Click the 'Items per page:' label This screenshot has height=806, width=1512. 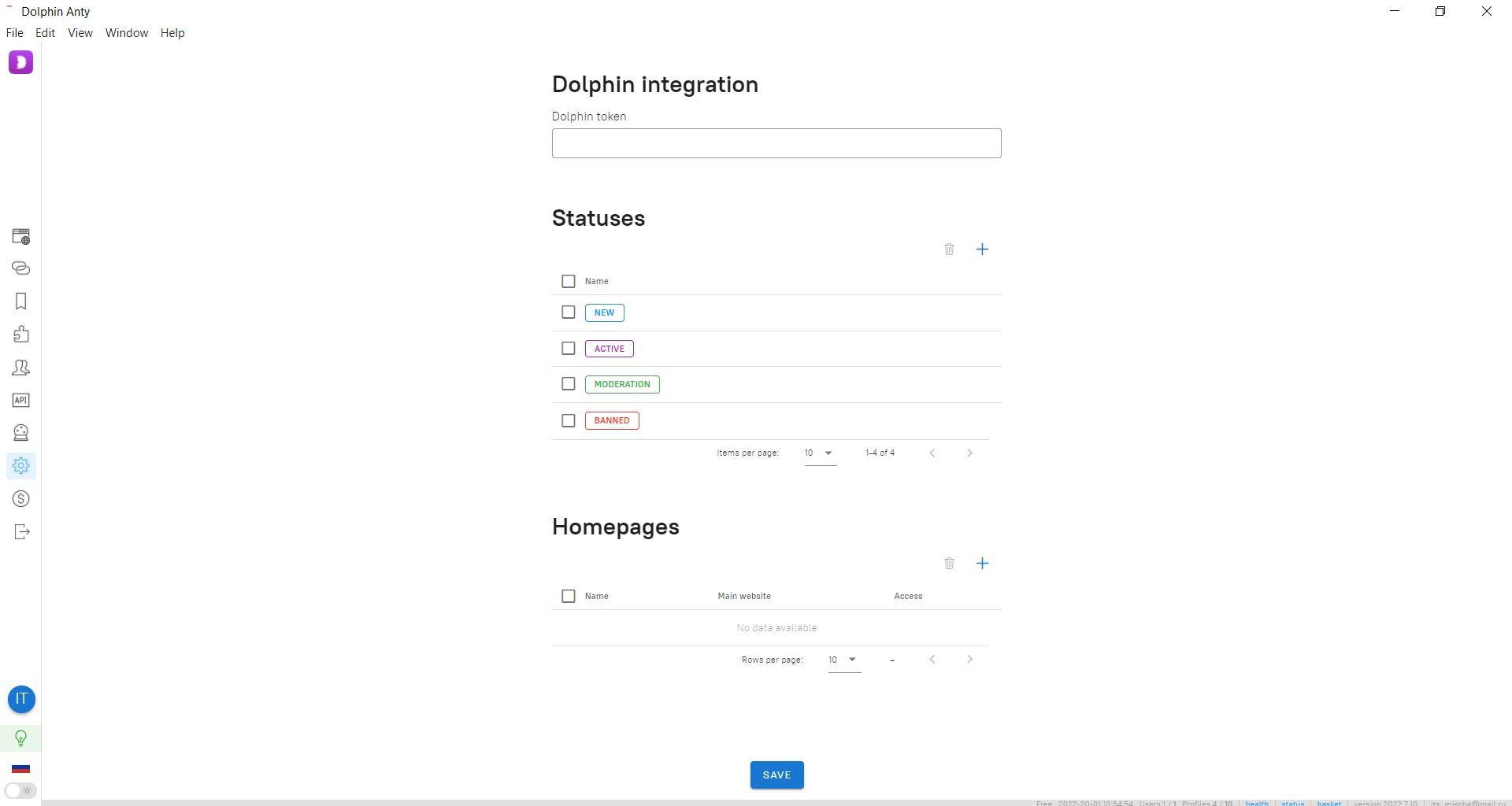pos(747,453)
